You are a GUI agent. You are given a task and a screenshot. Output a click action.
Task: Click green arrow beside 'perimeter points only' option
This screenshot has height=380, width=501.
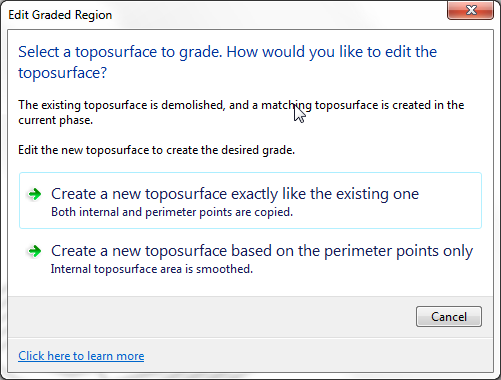pos(34,251)
